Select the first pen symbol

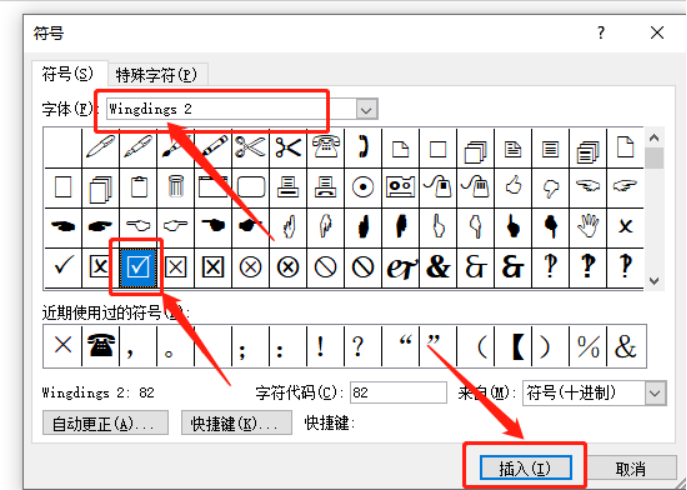click(100, 147)
